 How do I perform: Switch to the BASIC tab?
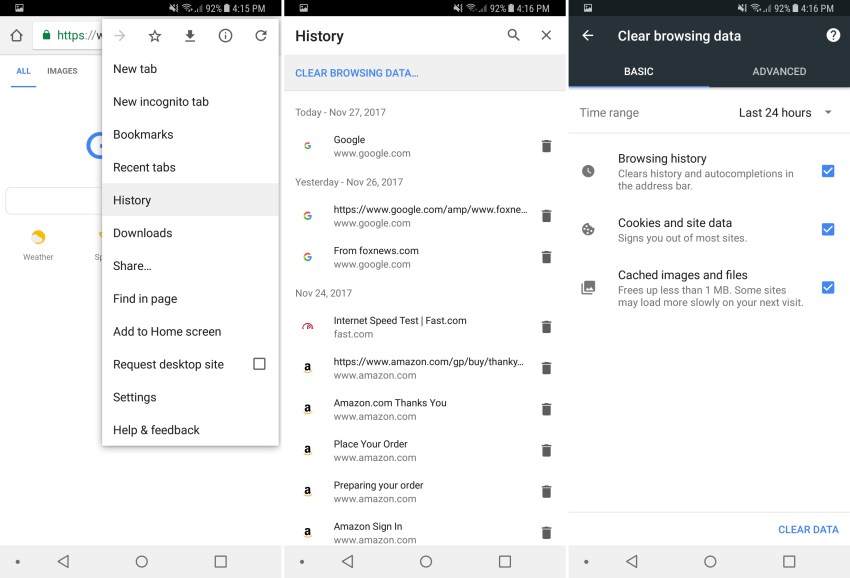tap(639, 71)
